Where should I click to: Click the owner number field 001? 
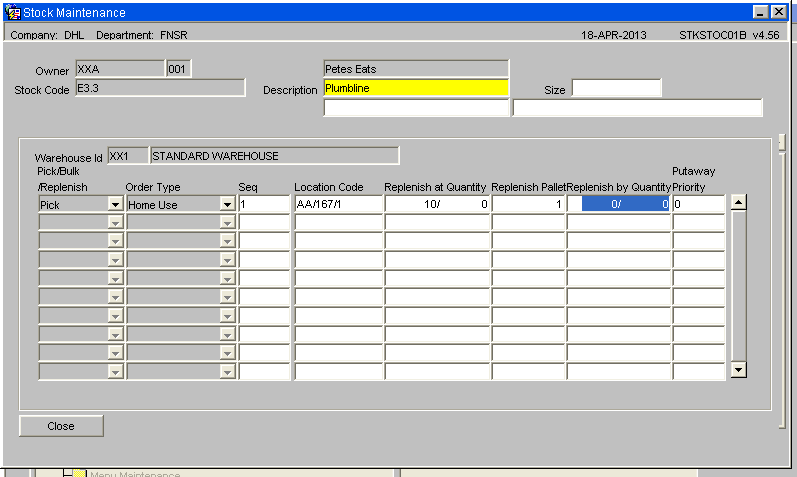[x=178, y=69]
